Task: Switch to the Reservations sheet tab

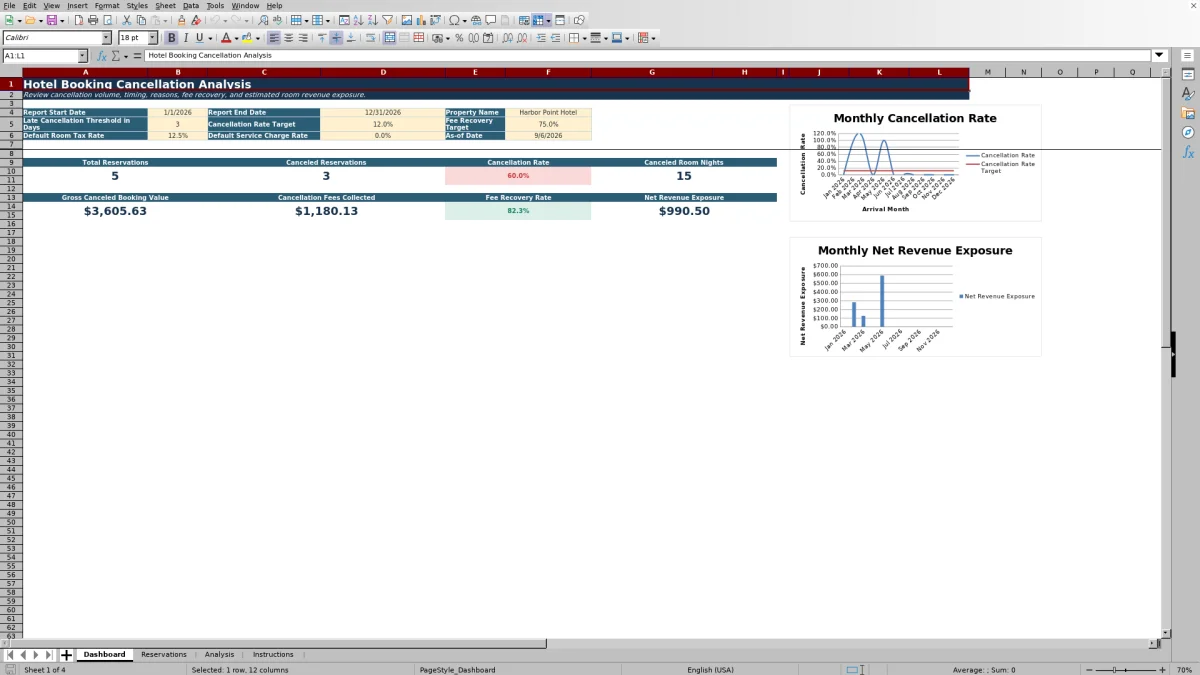Action: (x=163, y=654)
